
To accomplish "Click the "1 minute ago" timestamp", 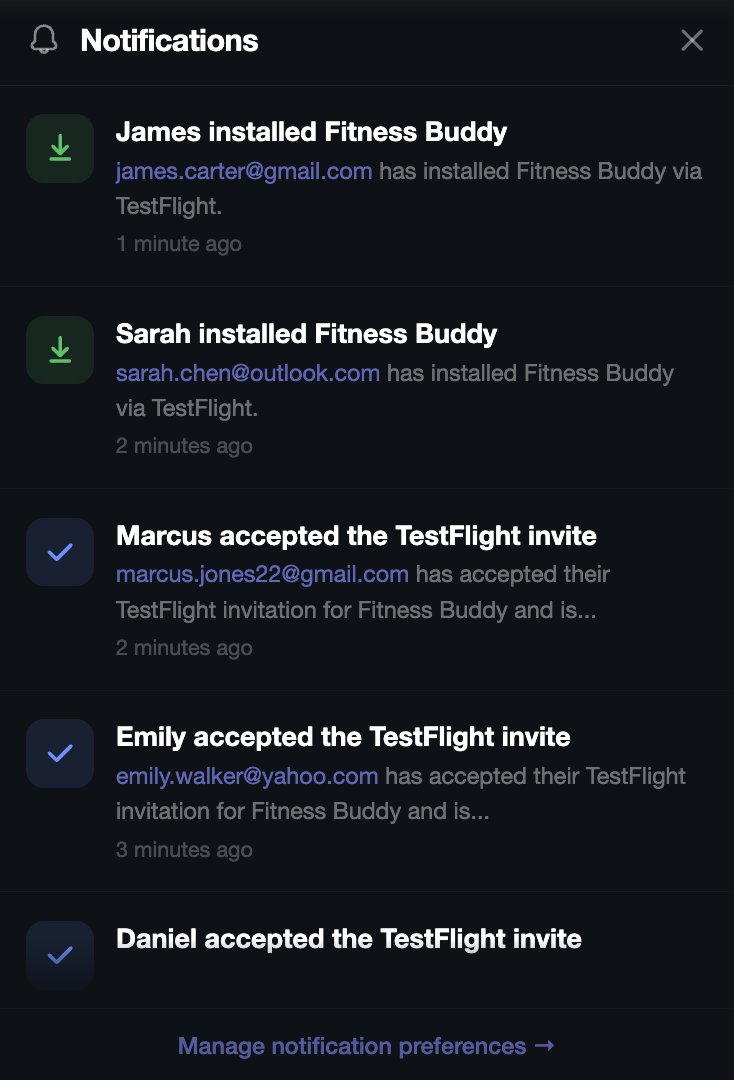I will pos(178,243).
